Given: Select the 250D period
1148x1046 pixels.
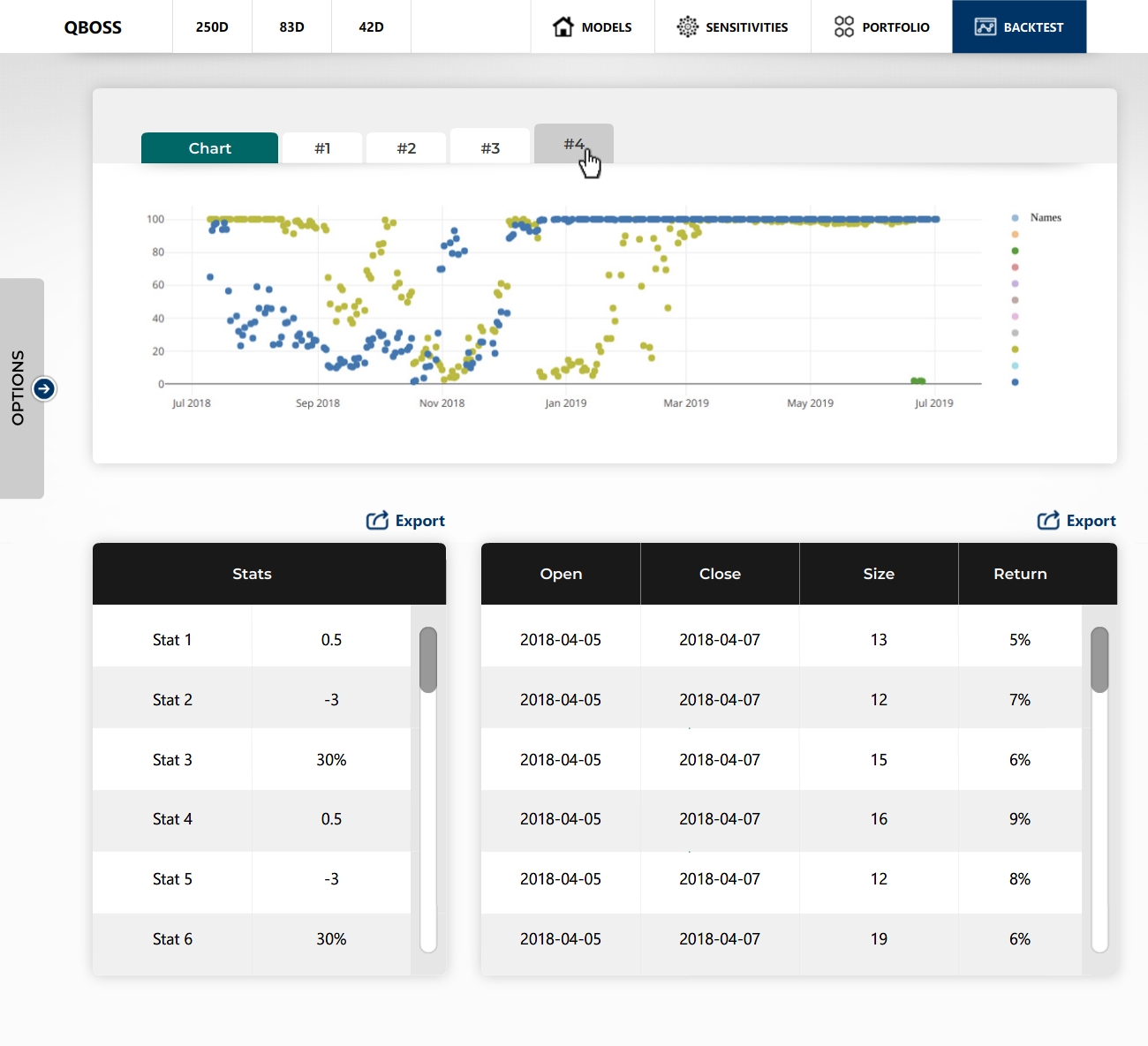Looking at the screenshot, I should [212, 27].
